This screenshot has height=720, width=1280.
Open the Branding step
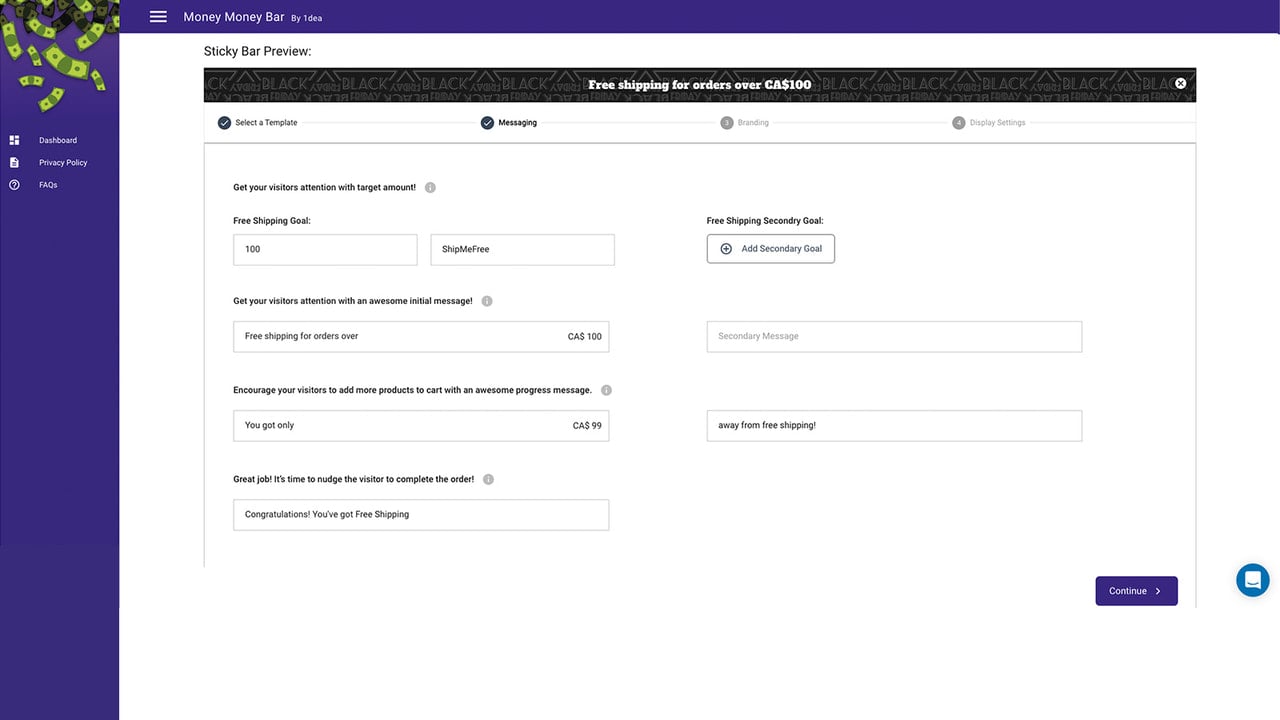(745, 123)
